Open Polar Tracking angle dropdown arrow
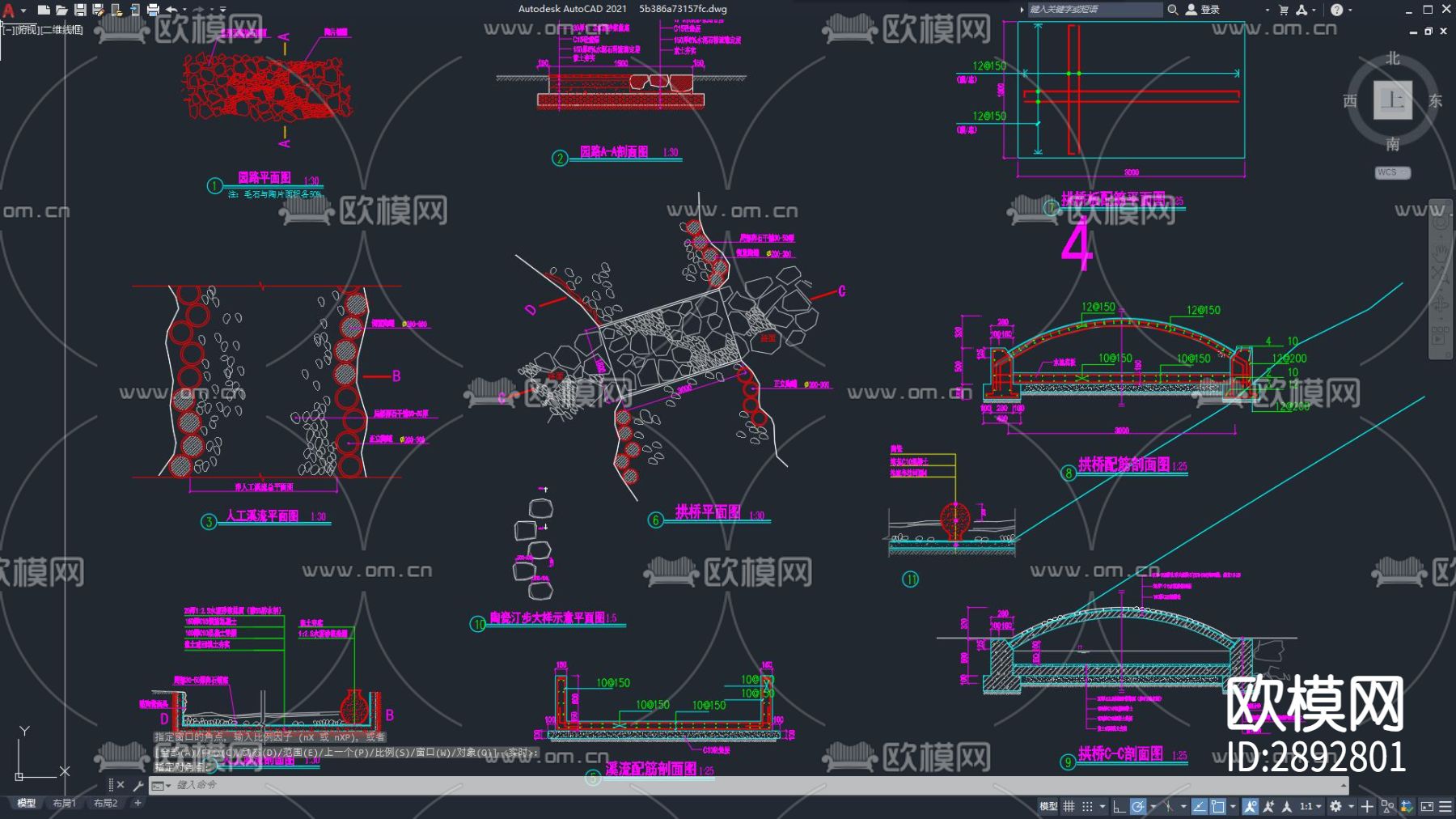 (1153, 806)
